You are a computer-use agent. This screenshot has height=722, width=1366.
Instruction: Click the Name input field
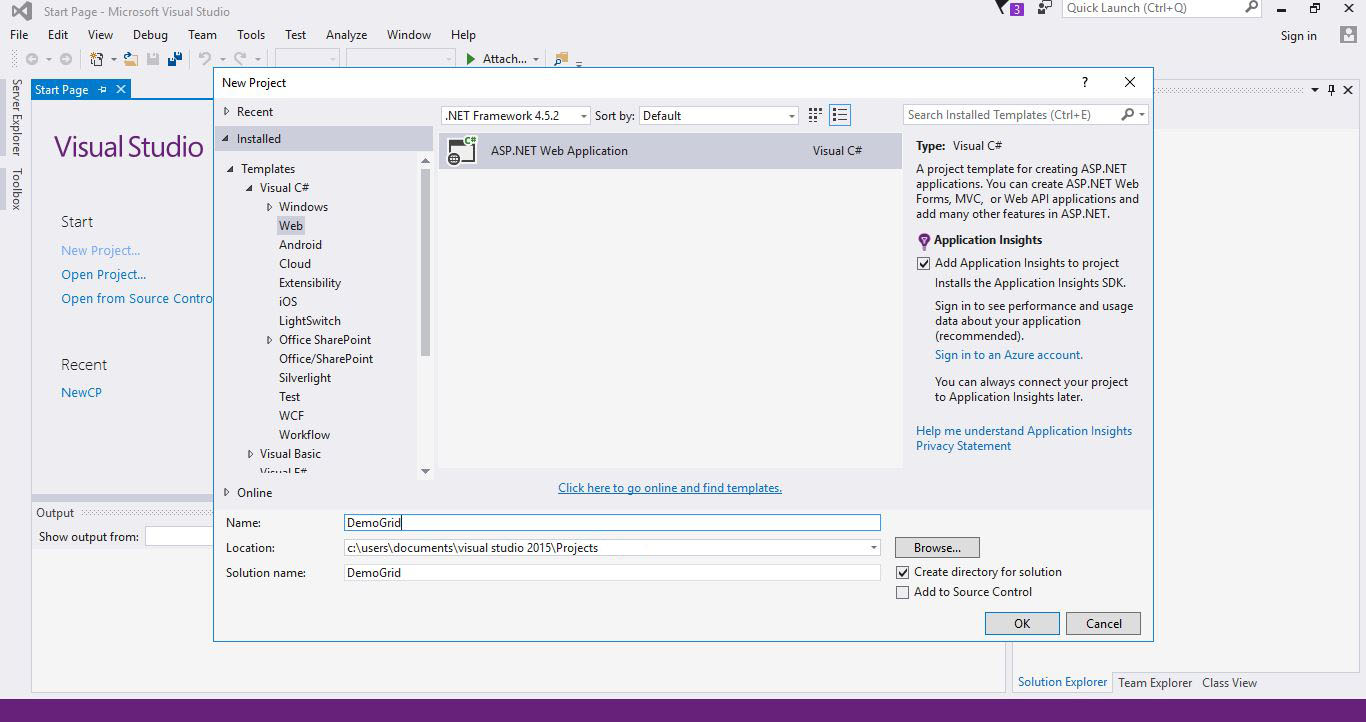(612, 523)
